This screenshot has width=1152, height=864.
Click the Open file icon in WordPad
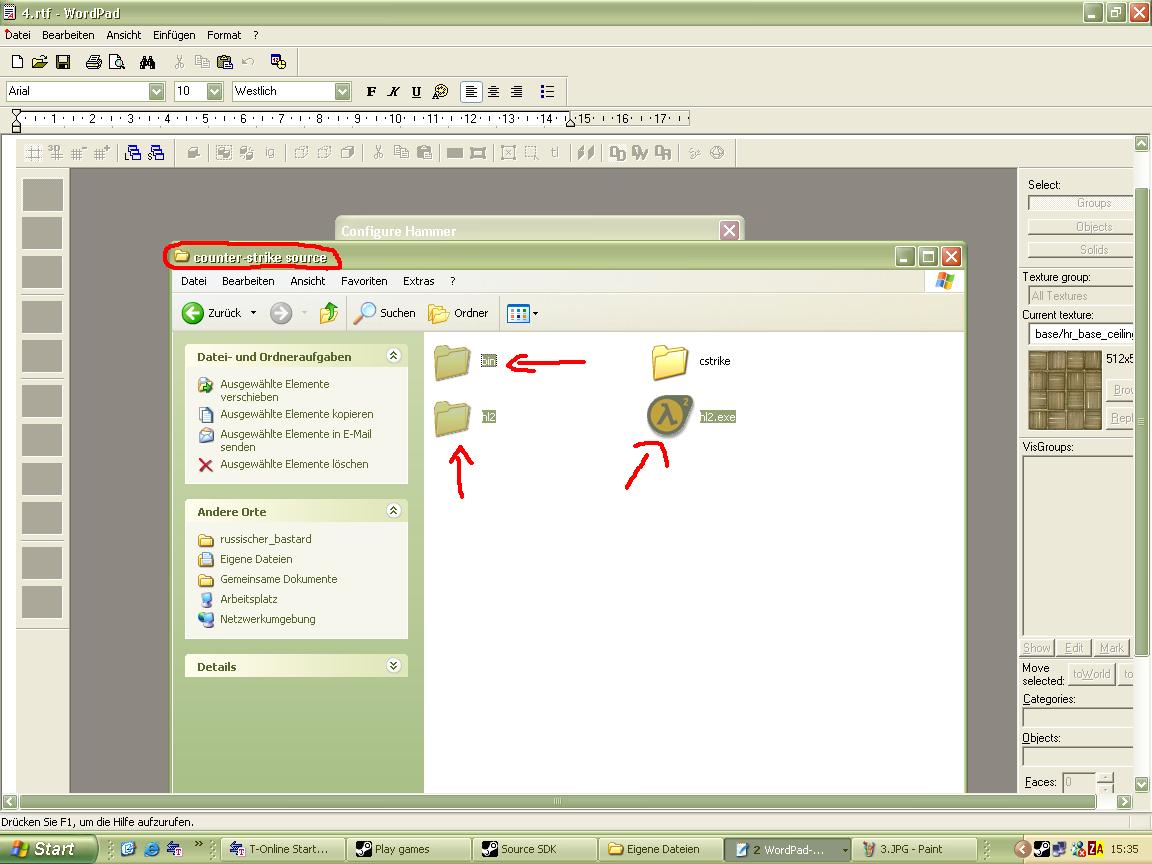[40, 62]
